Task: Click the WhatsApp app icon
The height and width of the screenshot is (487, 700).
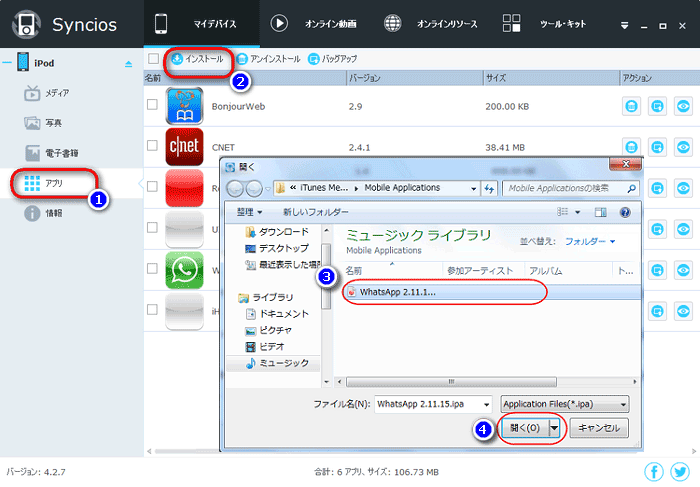Action: click(x=184, y=270)
